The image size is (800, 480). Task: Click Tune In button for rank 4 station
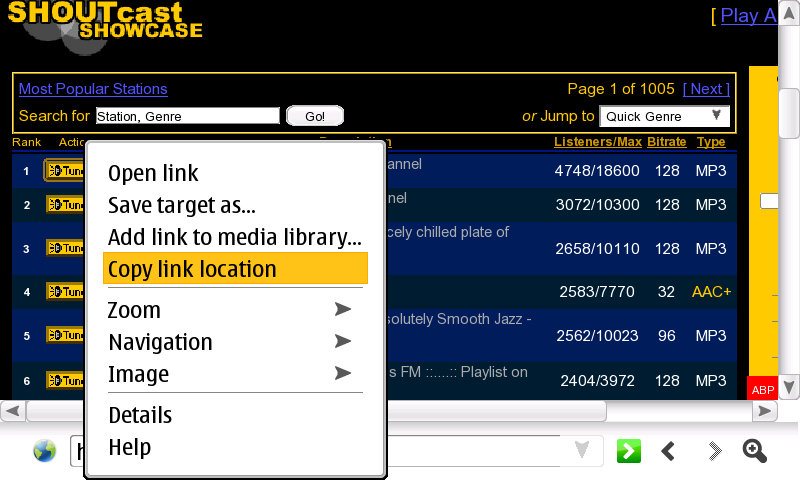[x=65, y=292]
